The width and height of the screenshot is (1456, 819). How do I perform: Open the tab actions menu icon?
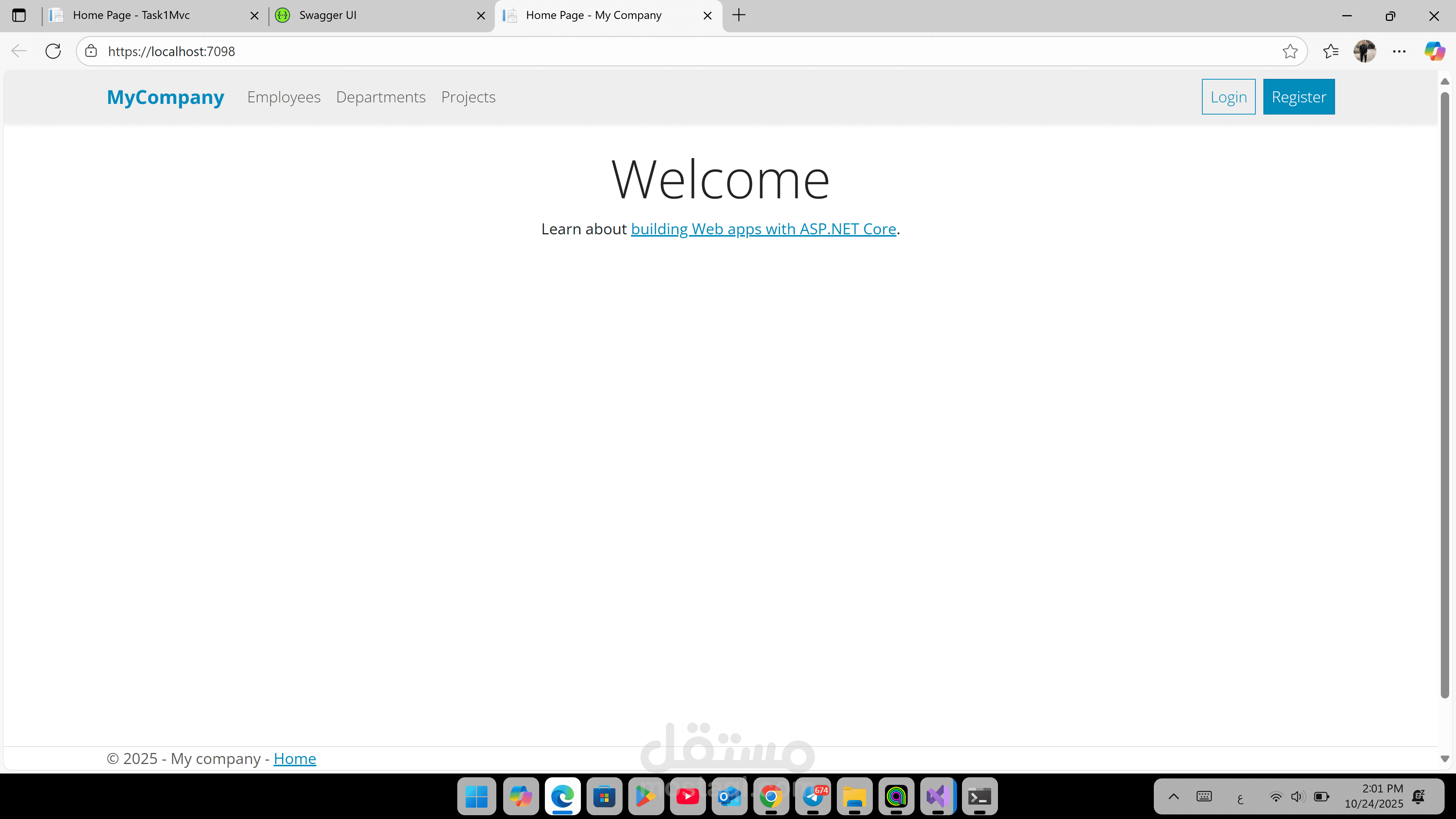point(19,15)
